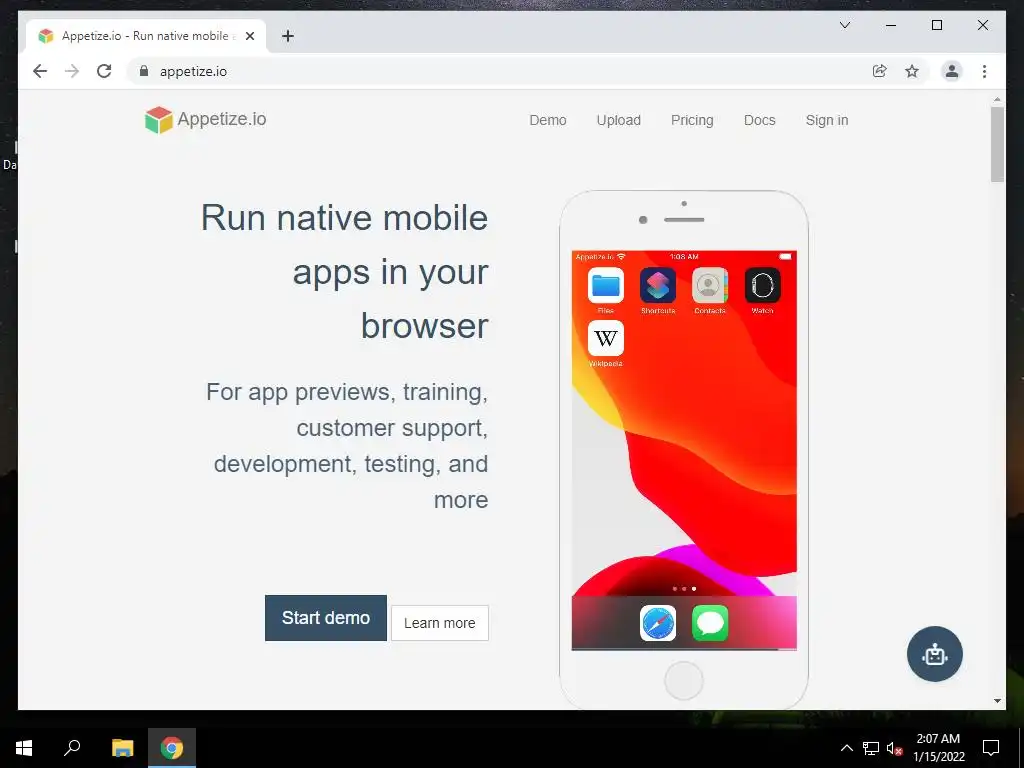Screen dimensions: 1024x768
Task: Open the Contacts app on the phone
Action: click(710, 285)
